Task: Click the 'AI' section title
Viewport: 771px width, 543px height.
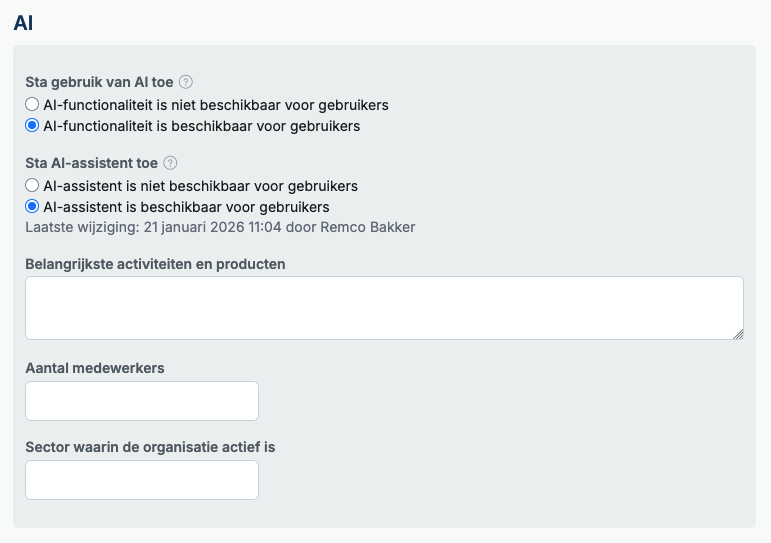Action: click(x=23, y=23)
